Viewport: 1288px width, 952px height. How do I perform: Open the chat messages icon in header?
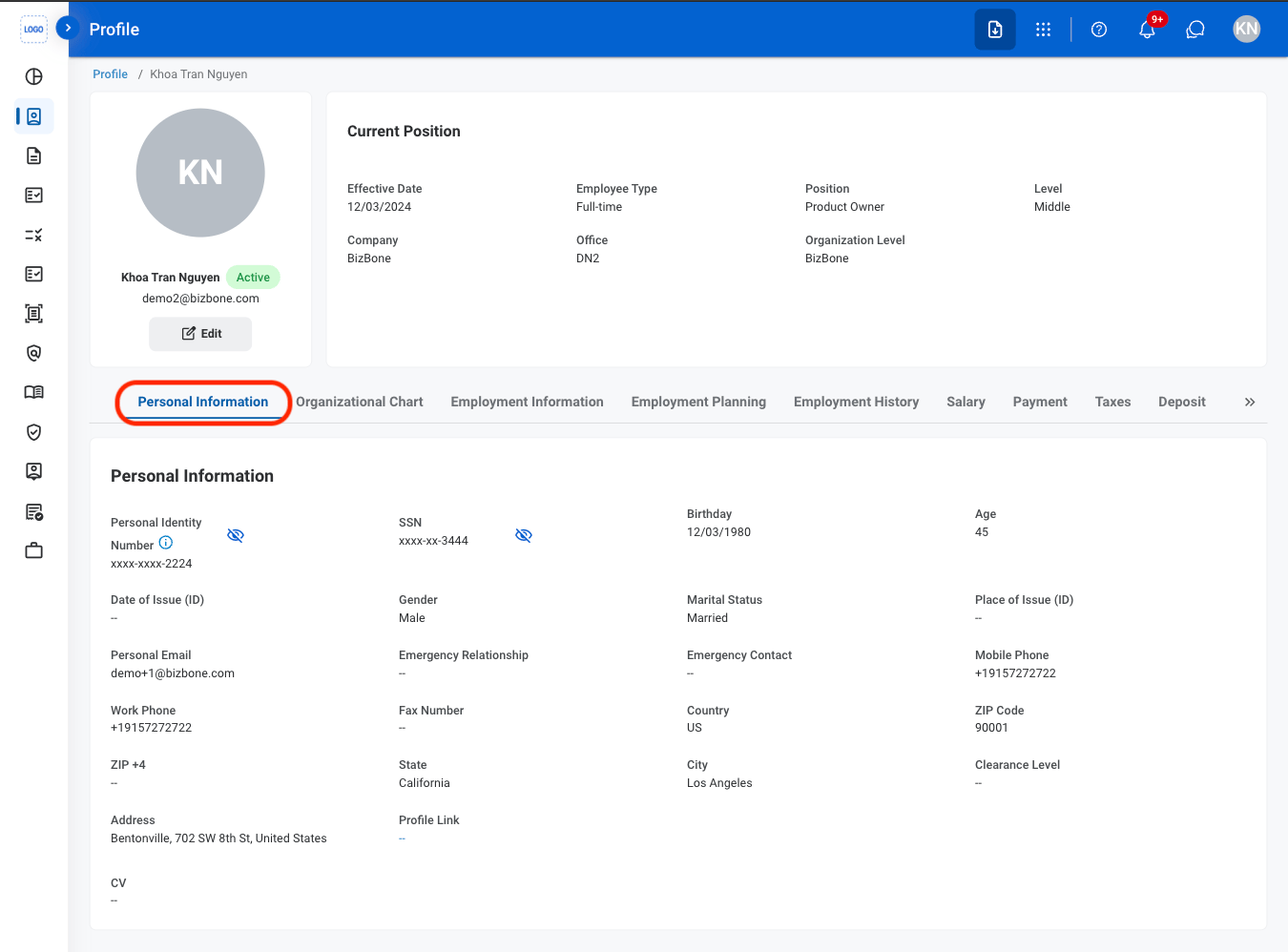(x=1195, y=30)
